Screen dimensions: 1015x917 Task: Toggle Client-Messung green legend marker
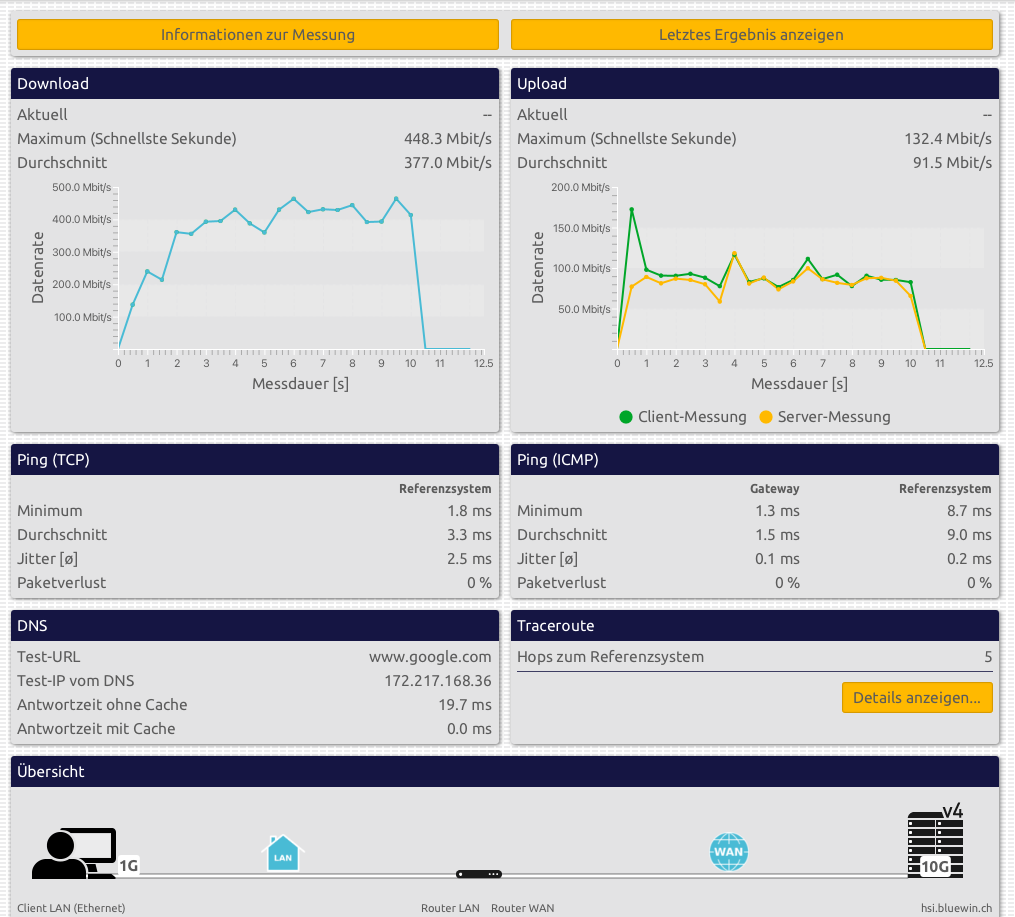point(625,417)
